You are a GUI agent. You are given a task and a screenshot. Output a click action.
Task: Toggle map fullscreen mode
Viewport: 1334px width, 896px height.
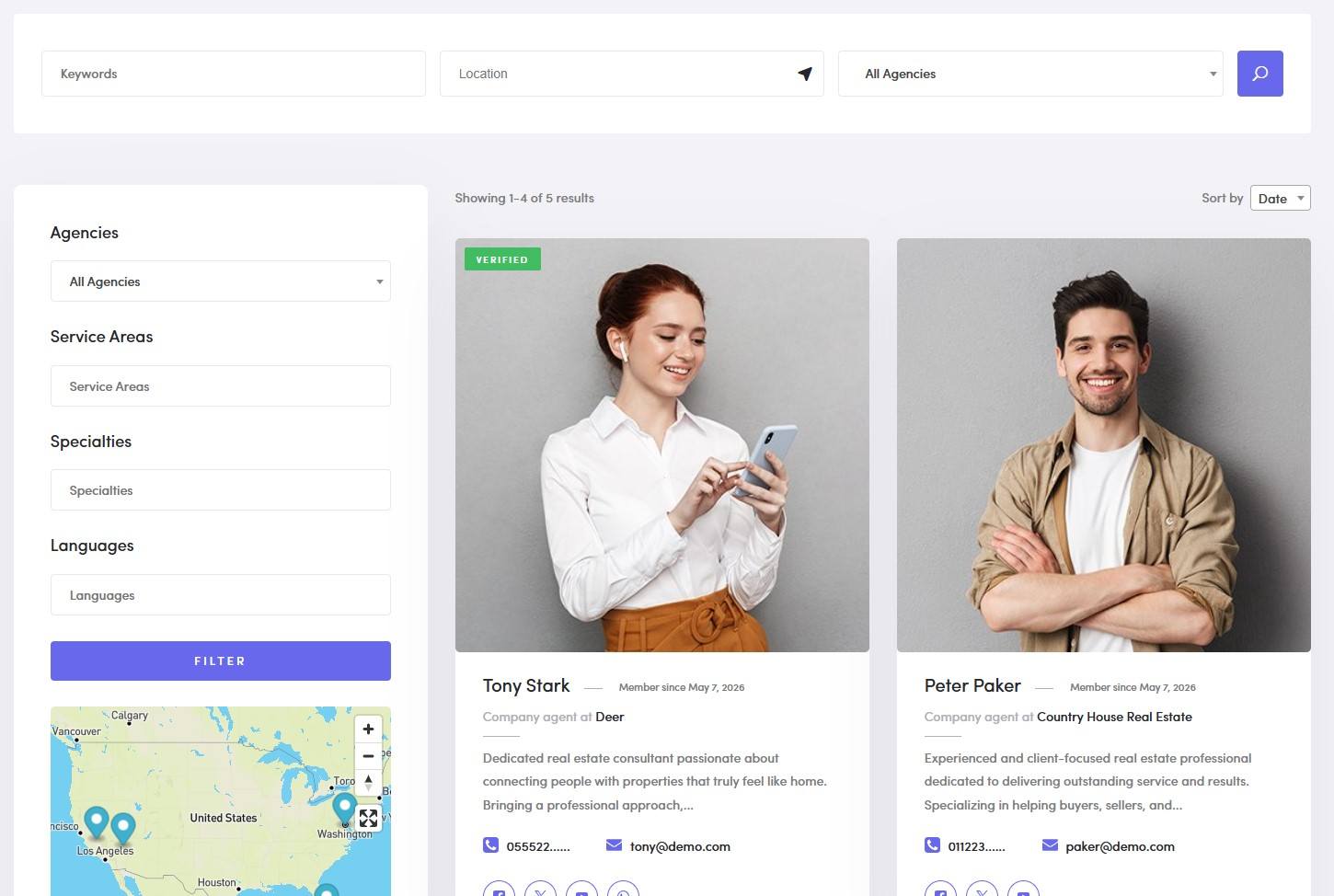coord(368,818)
